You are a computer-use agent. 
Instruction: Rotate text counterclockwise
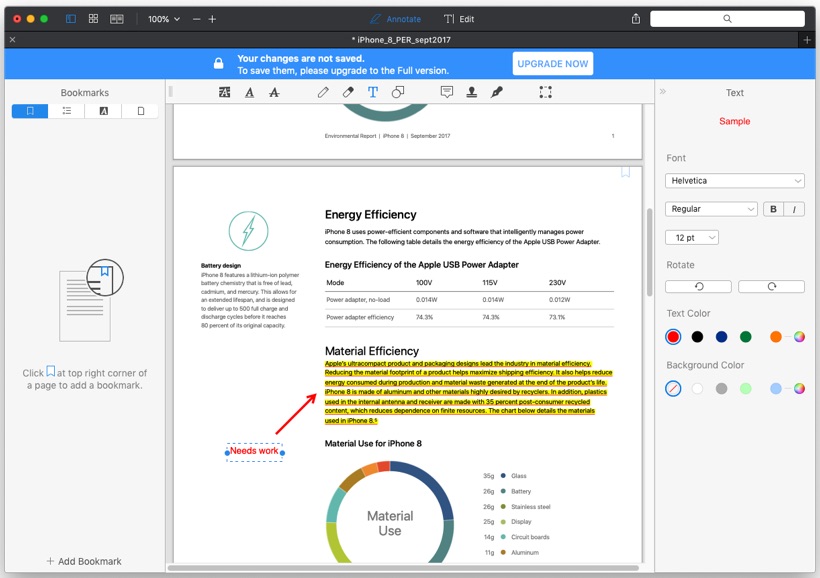click(x=698, y=286)
